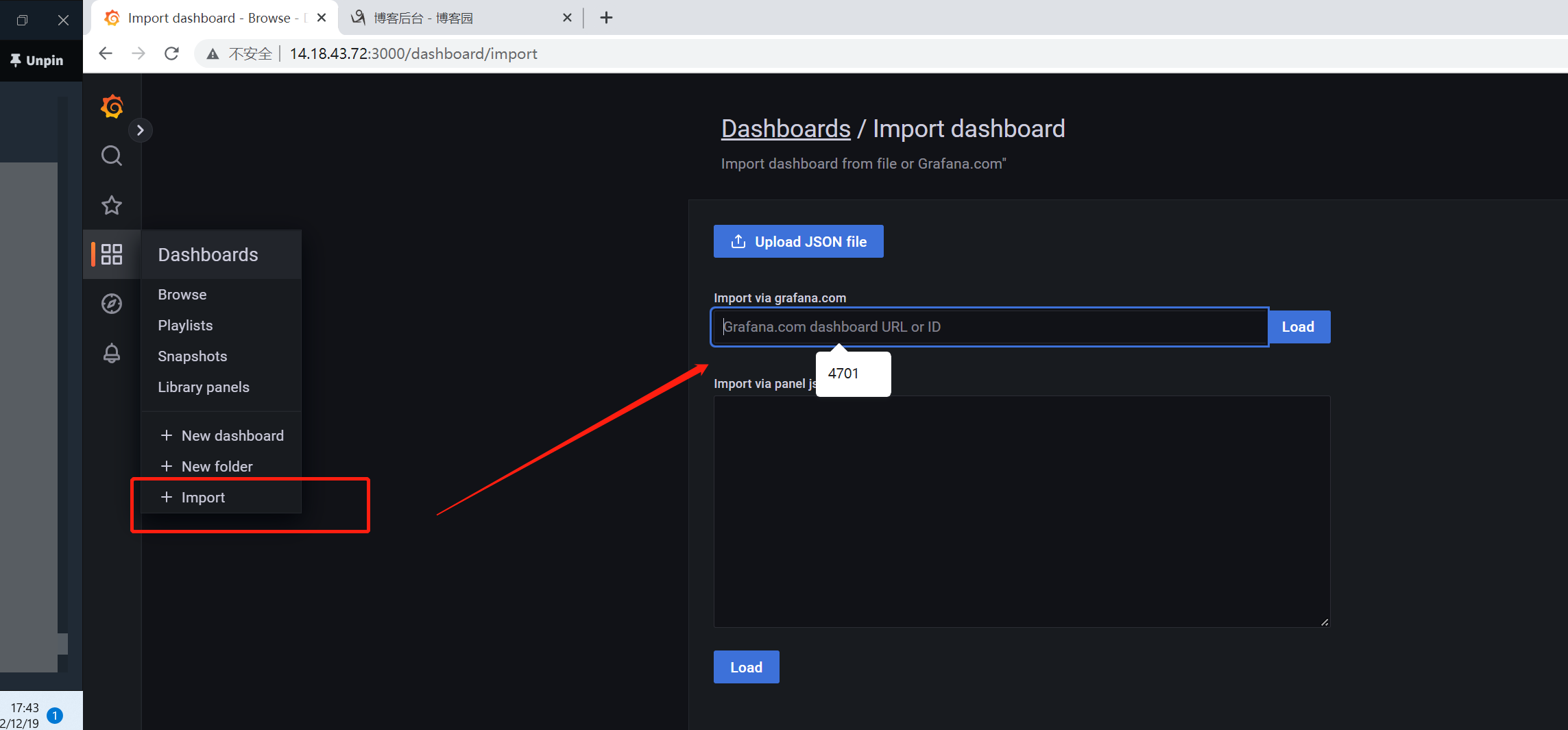Expand the sidebar with the chevron arrow
The height and width of the screenshot is (730, 1568).
(x=140, y=130)
